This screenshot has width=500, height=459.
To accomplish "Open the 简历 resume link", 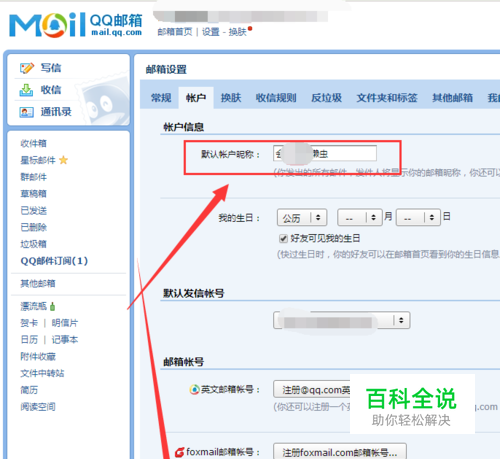I will tap(29, 390).
